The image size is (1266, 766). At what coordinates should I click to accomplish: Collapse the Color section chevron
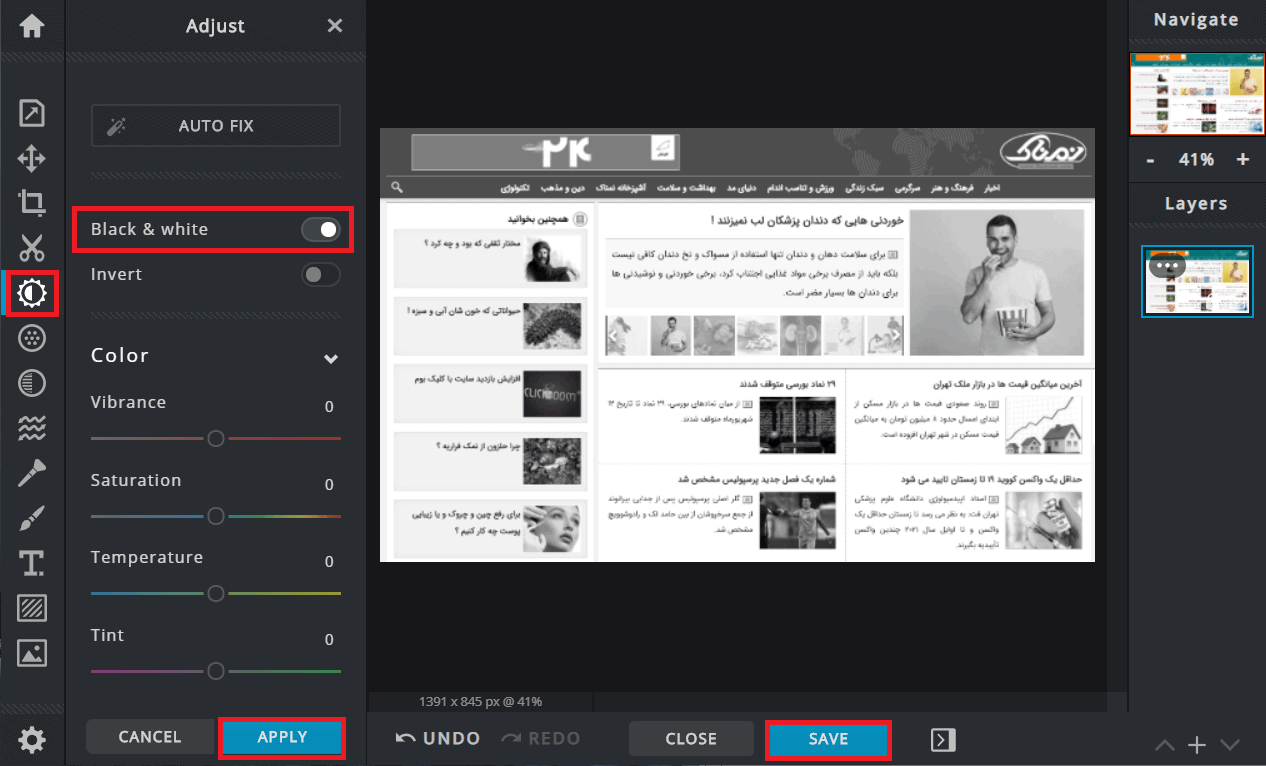(x=331, y=358)
